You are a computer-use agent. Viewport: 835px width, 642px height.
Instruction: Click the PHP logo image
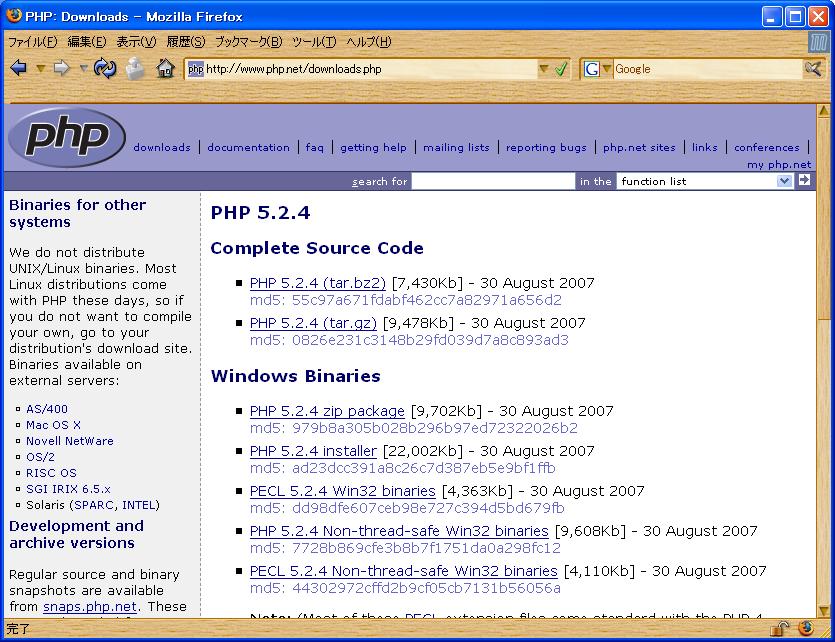67,137
